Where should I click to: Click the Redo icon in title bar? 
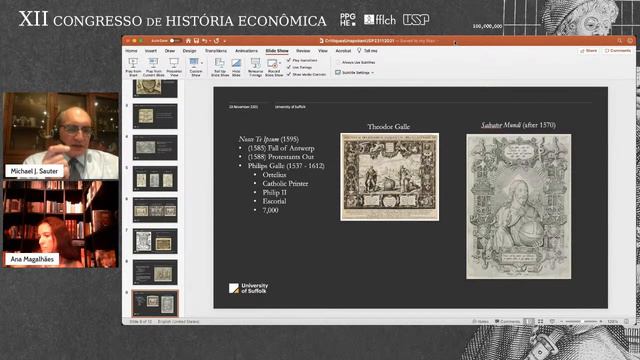click(217, 41)
